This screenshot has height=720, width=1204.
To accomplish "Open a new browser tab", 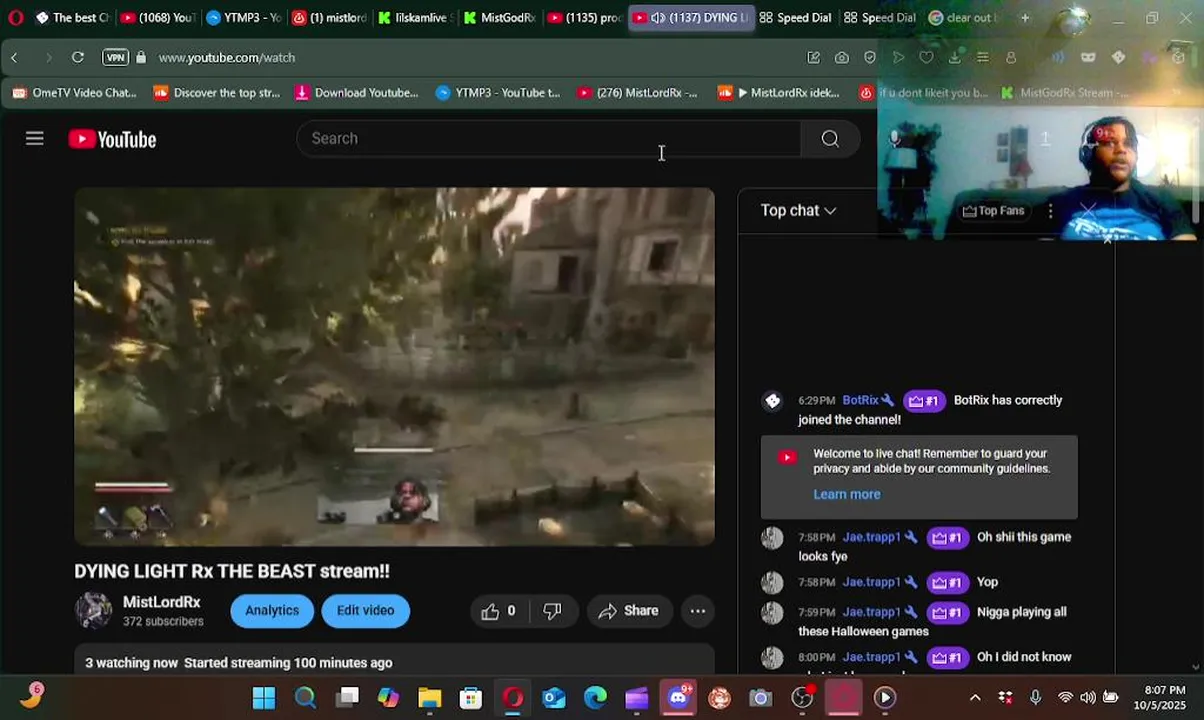I will tap(1025, 18).
